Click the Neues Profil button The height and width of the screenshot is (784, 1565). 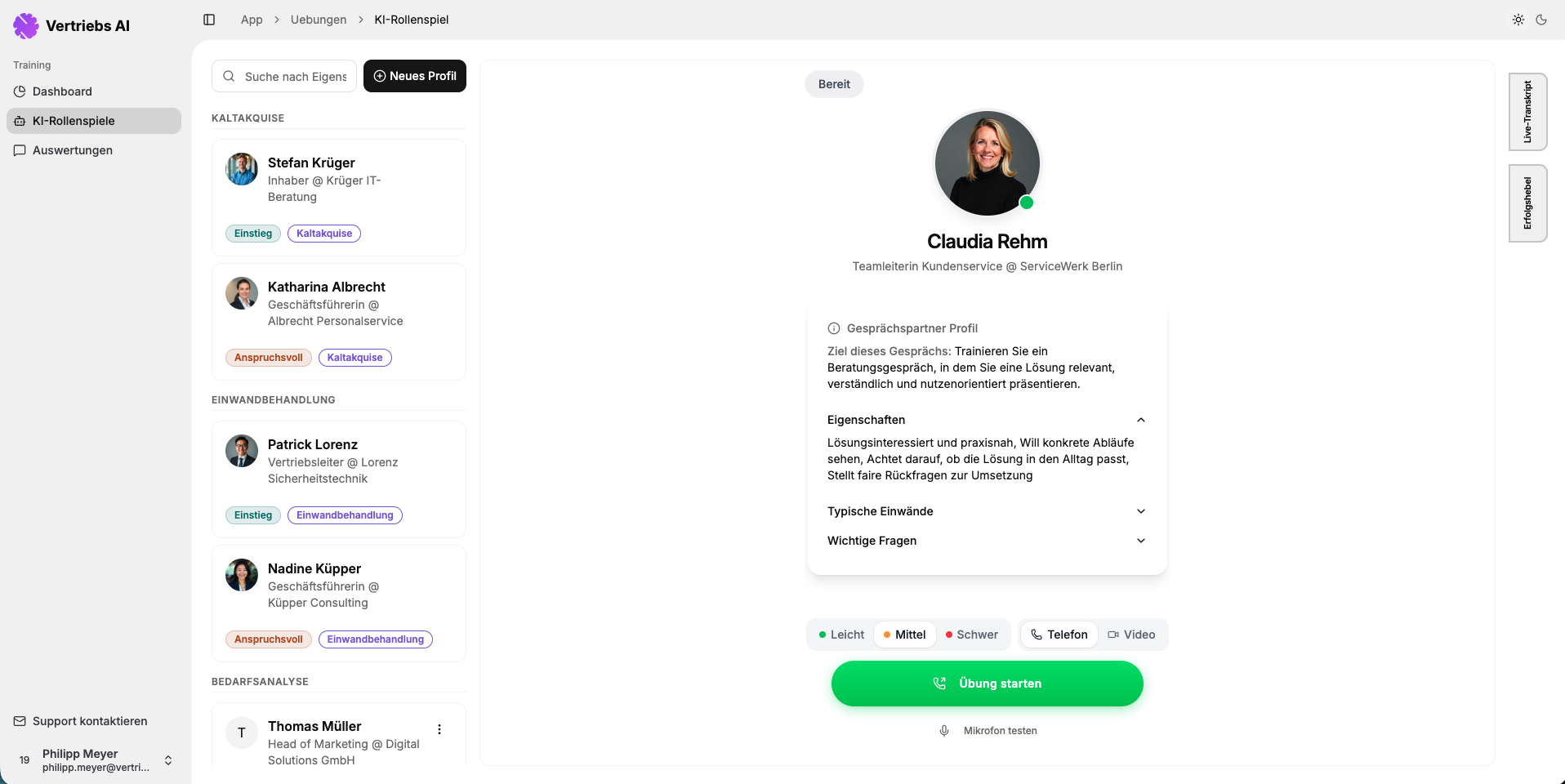[x=415, y=76]
